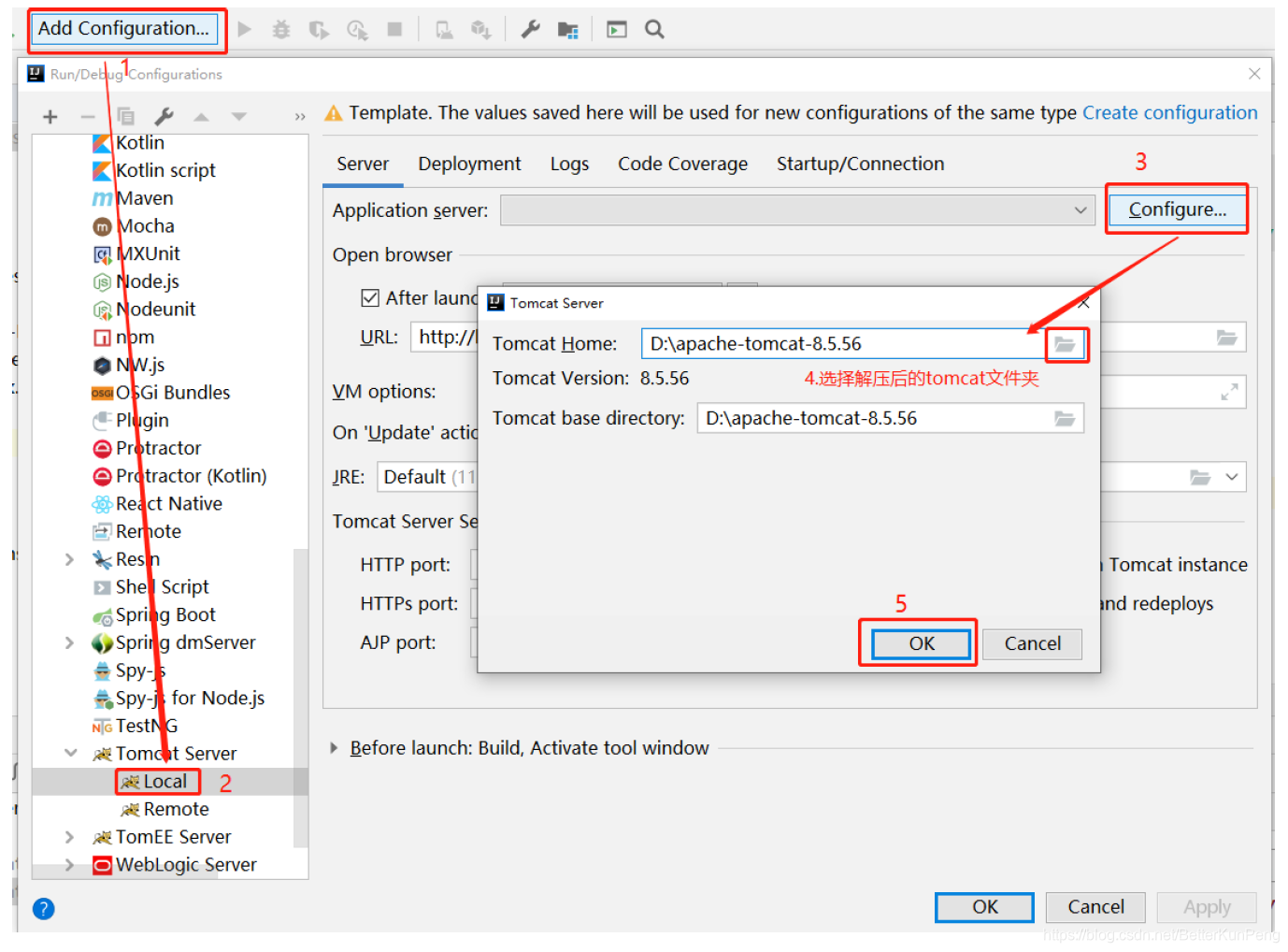
Task: Click OK in Run/Debug Configurations dialog
Action: pos(984,907)
